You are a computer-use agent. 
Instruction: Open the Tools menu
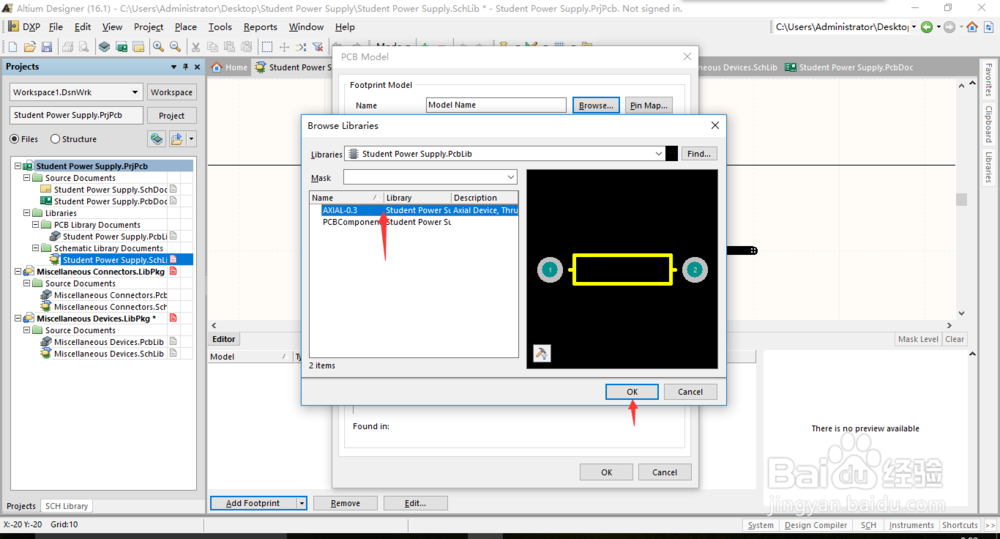click(x=220, y=27)
